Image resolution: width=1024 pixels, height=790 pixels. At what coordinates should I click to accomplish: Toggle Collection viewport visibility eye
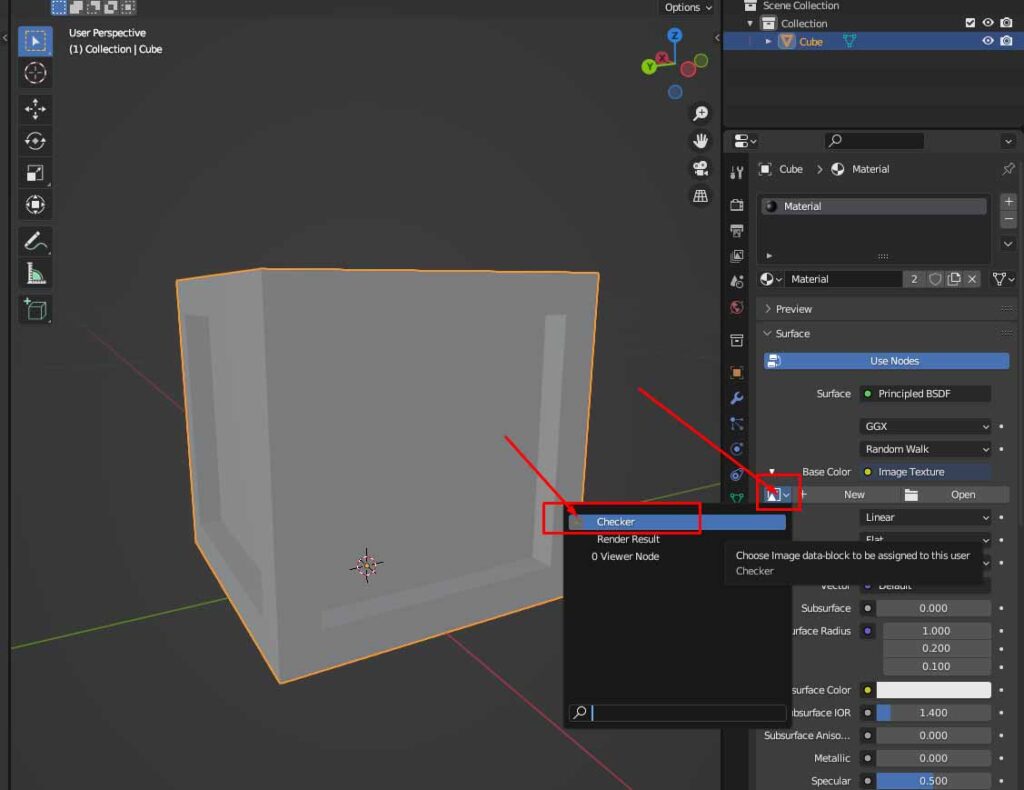tap(988, 23)
